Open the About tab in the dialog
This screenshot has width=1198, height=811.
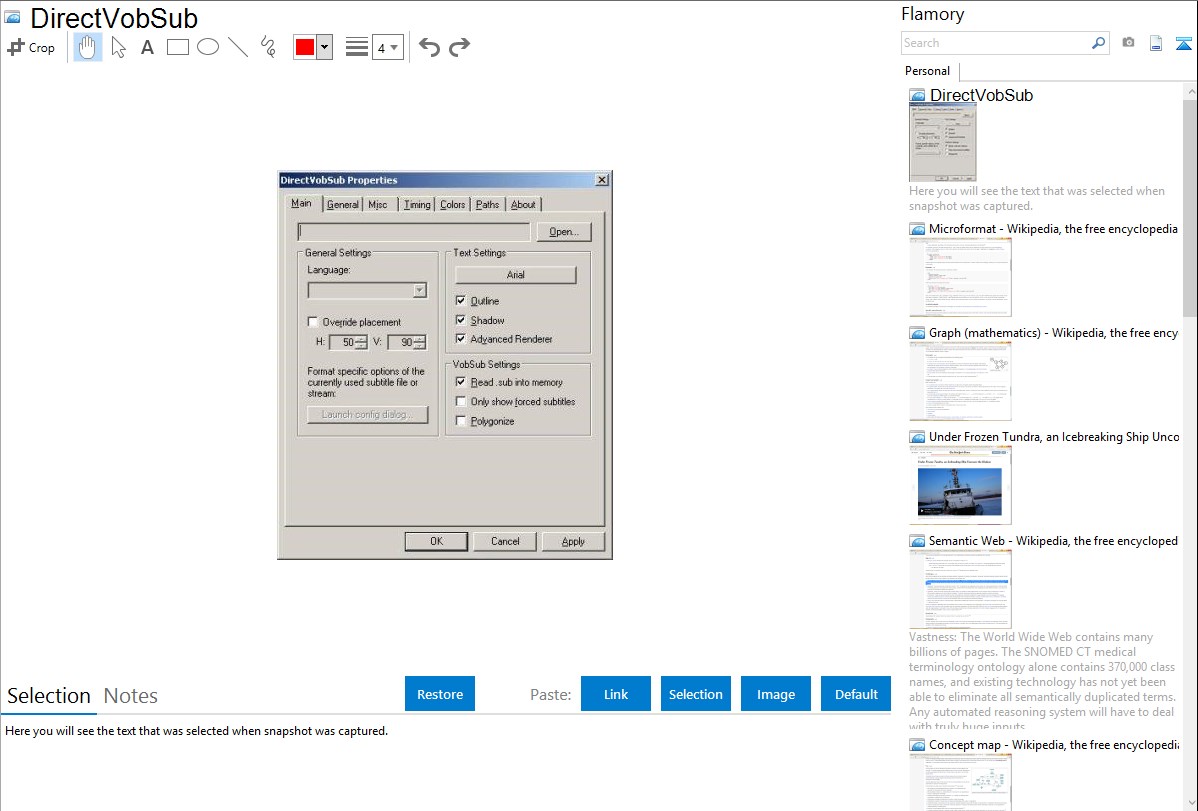click(x=523, y=204)
